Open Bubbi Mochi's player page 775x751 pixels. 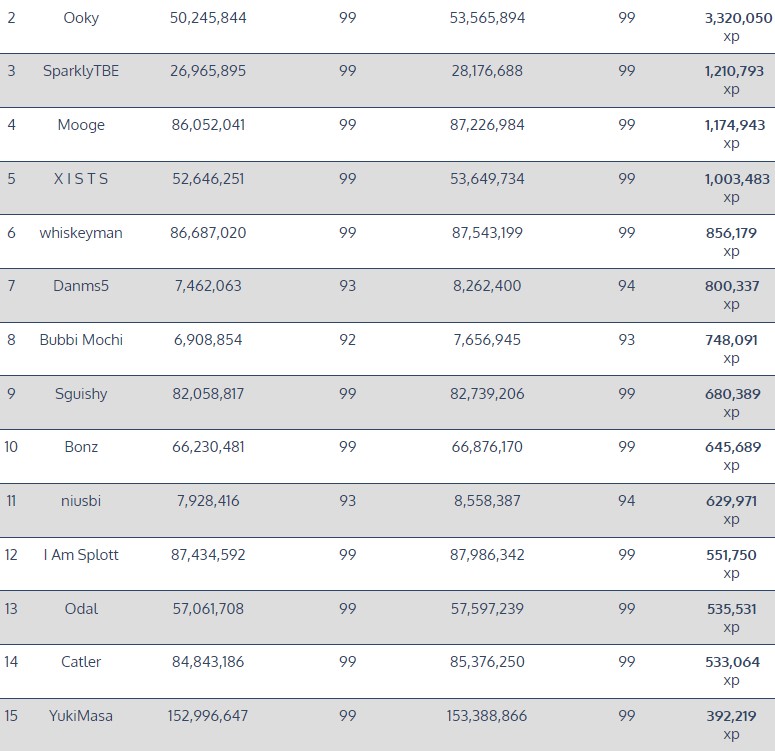pos(81,340)
